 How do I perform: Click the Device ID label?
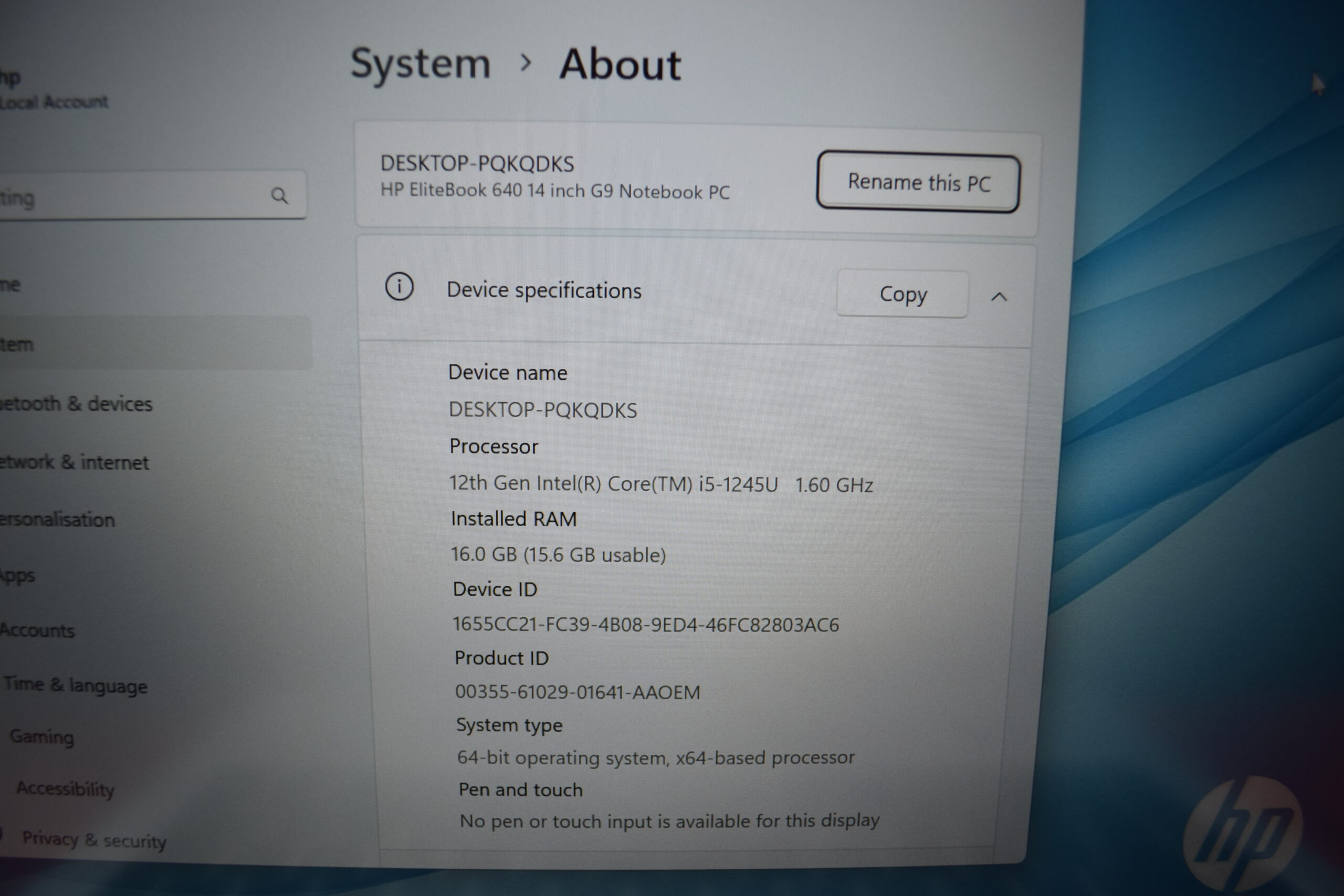495,589
